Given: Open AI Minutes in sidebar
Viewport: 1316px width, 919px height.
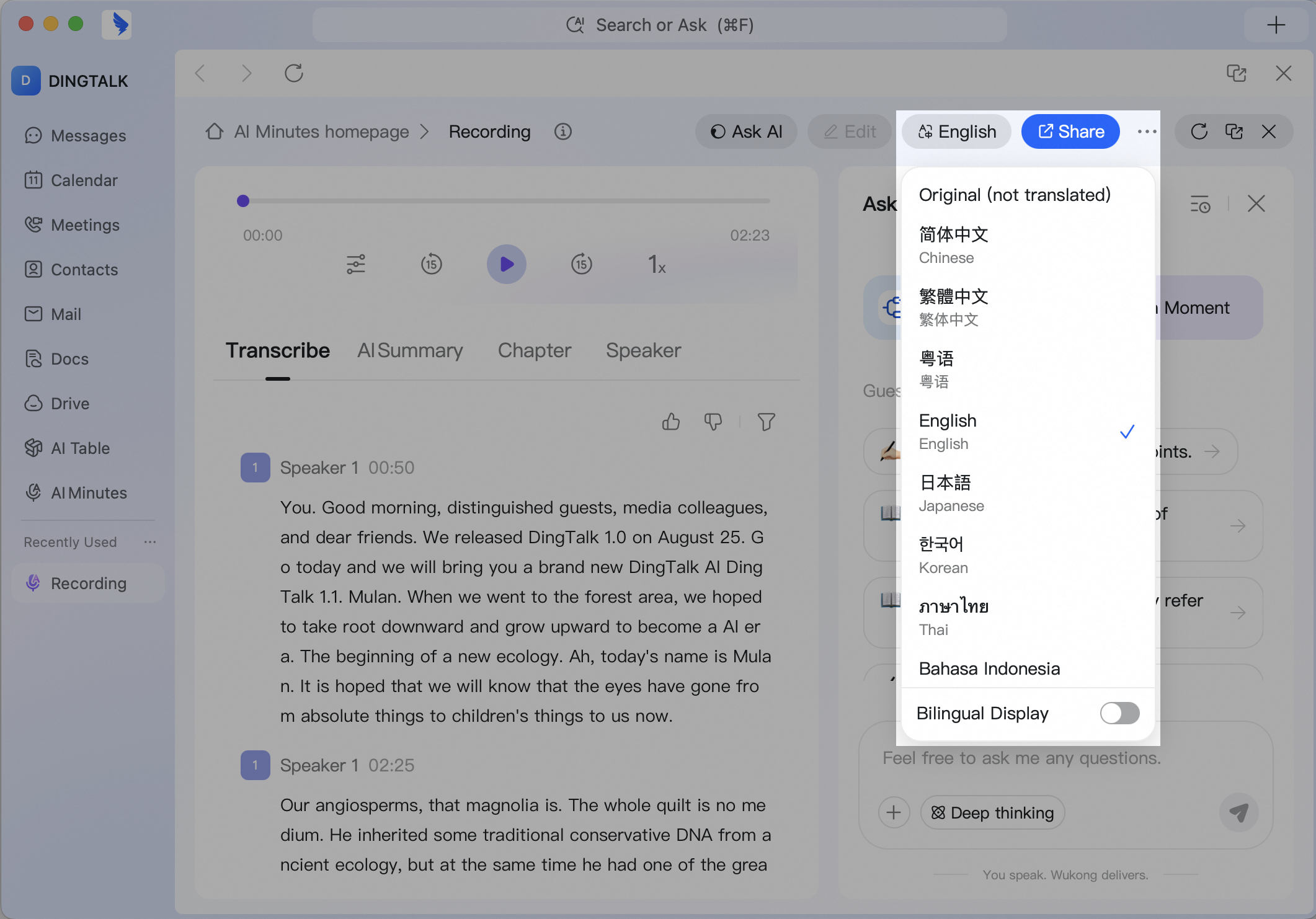Looking at the screenshot, I should (x=88, y=492).
